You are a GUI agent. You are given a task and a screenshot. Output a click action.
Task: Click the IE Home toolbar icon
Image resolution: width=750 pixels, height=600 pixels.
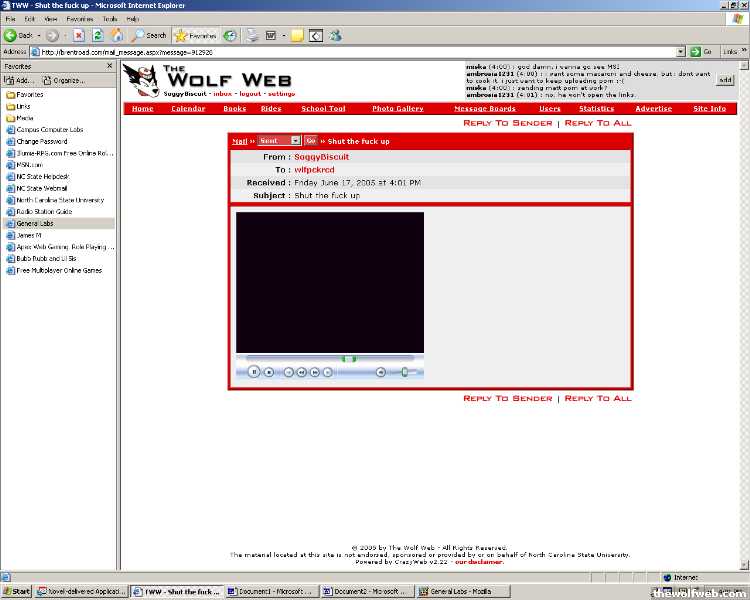(117, 35)
